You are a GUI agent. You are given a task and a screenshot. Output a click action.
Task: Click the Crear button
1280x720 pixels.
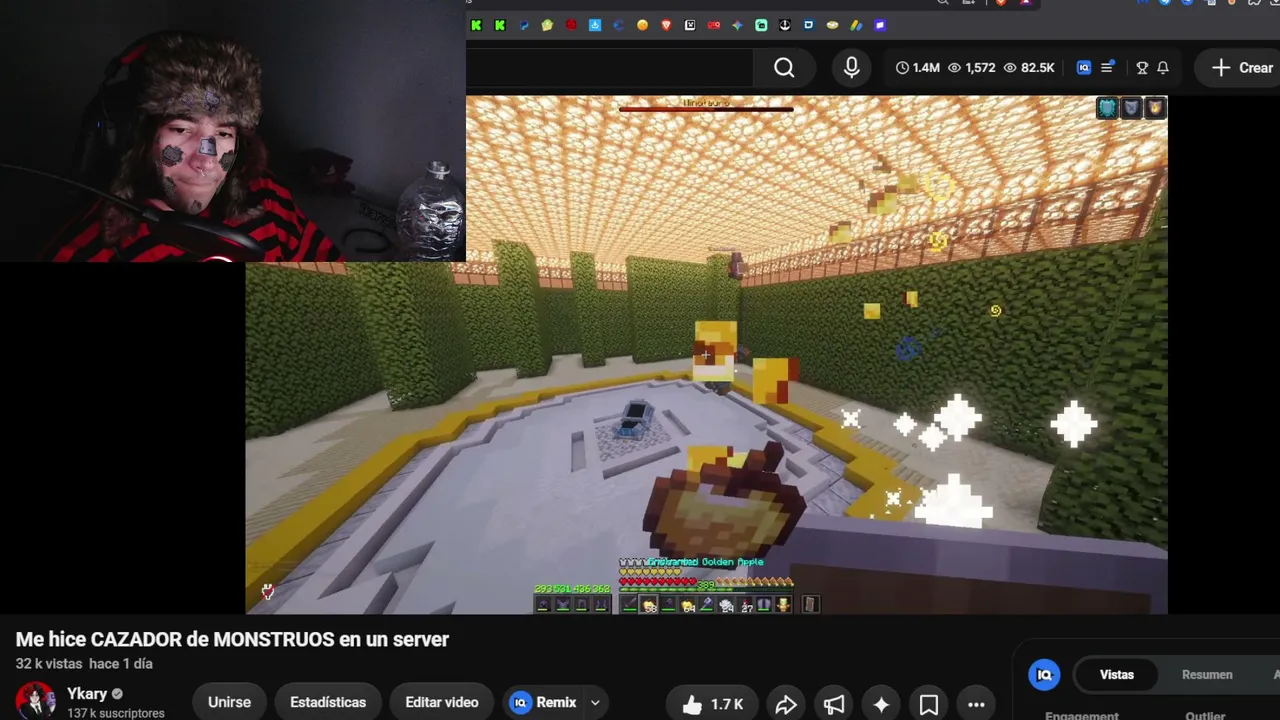tap(1242, 68)
